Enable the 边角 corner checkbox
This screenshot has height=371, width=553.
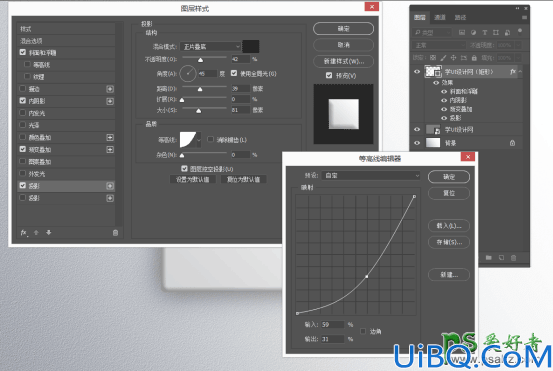pyautogui.click(x=363, y=331)
